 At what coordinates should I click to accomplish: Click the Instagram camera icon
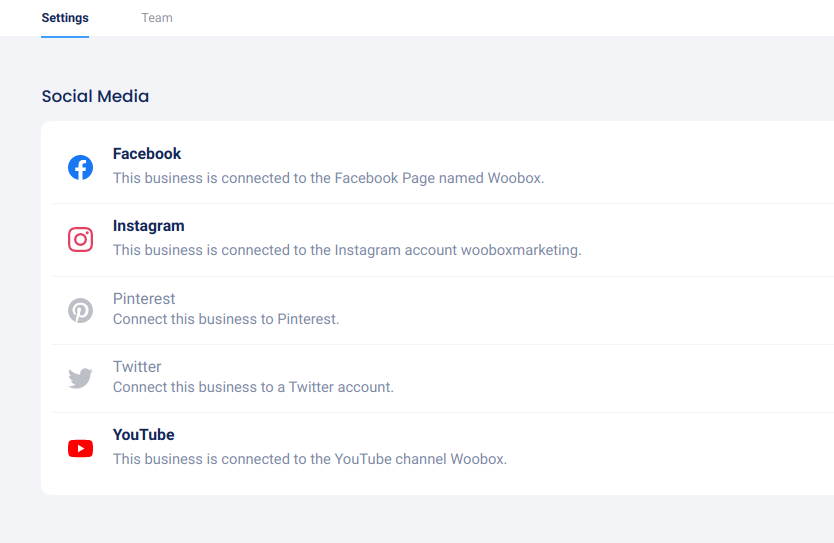click(80, 239)
